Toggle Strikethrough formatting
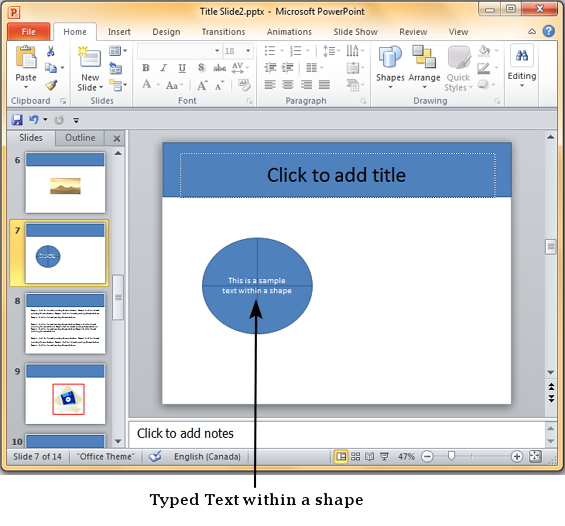The width and height of the screenshot is (565, 526). [219, 68]
